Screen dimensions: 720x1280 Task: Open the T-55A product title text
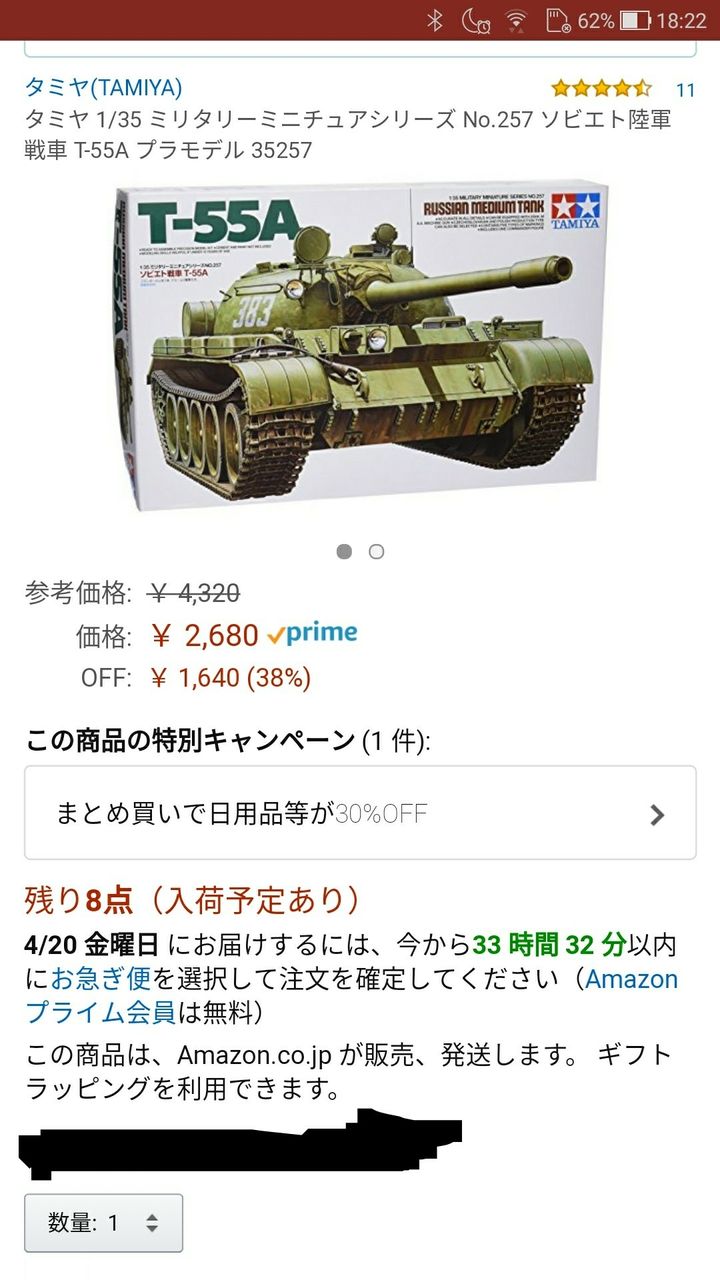[348, 135]
